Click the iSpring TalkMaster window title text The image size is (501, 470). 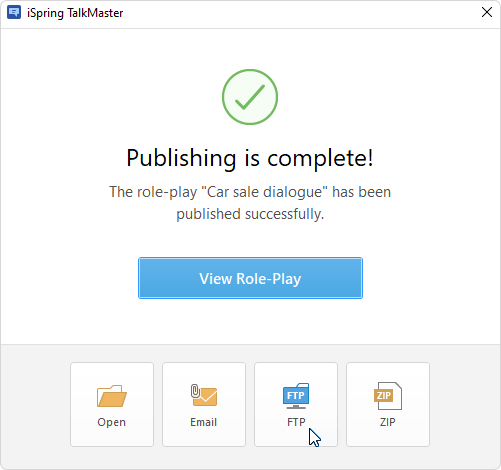(x=75, y=13)
